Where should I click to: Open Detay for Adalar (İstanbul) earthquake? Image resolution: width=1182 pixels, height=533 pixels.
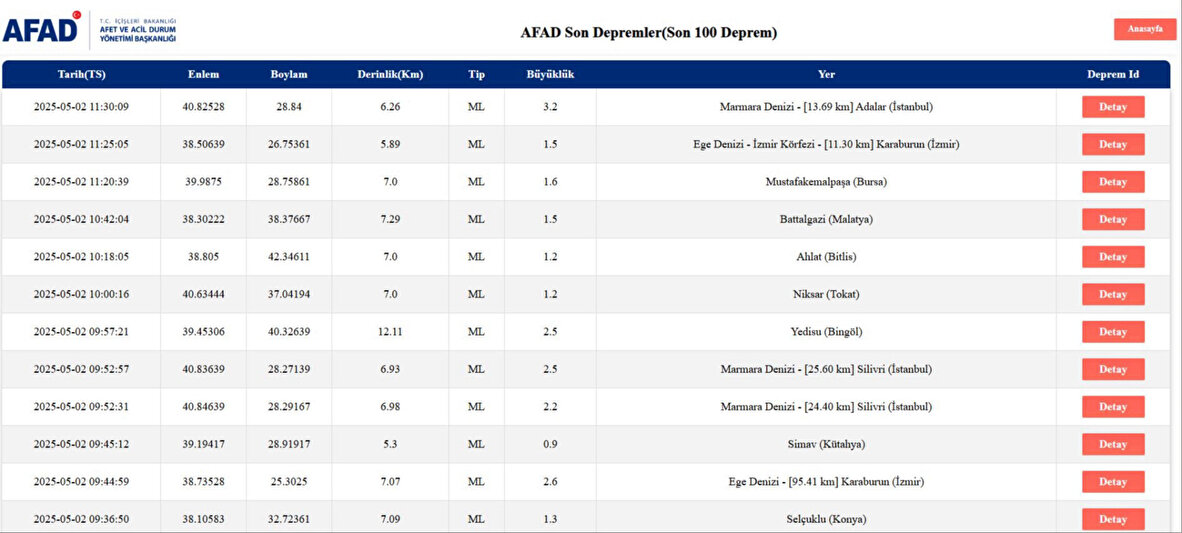(x=1113, y=107)
